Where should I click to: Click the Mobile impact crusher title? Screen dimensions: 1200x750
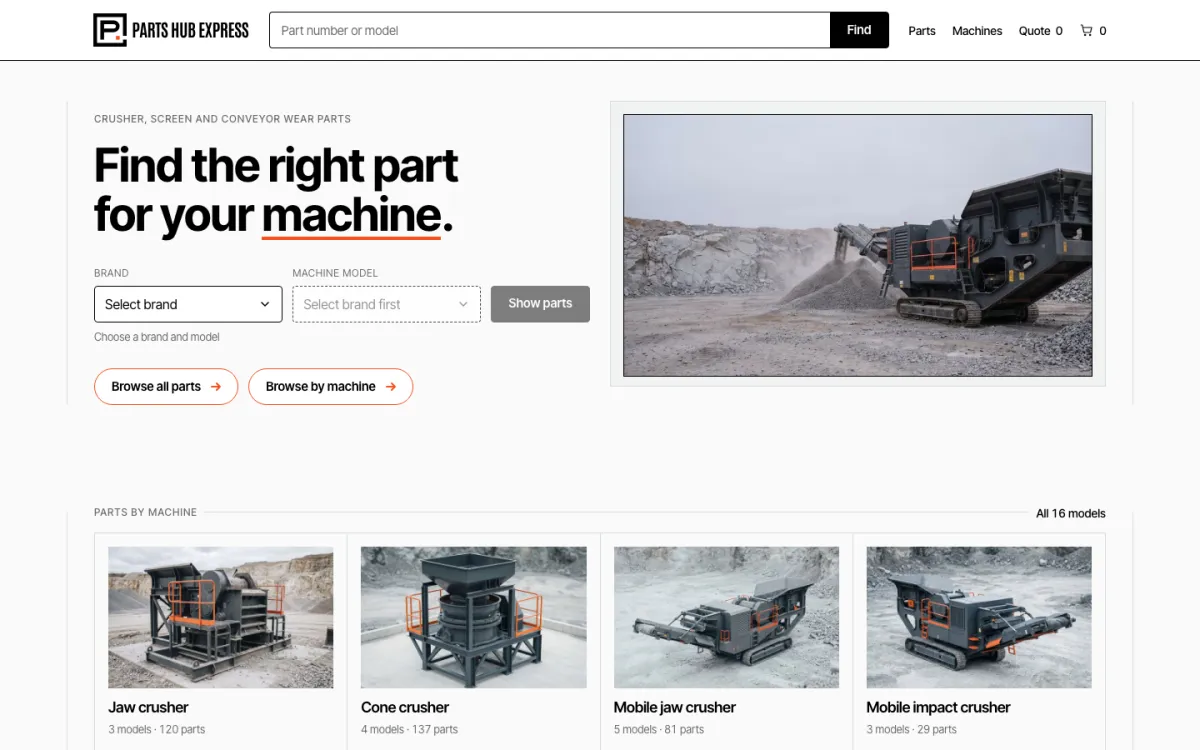pyautogui.click(x=939, y=707)
